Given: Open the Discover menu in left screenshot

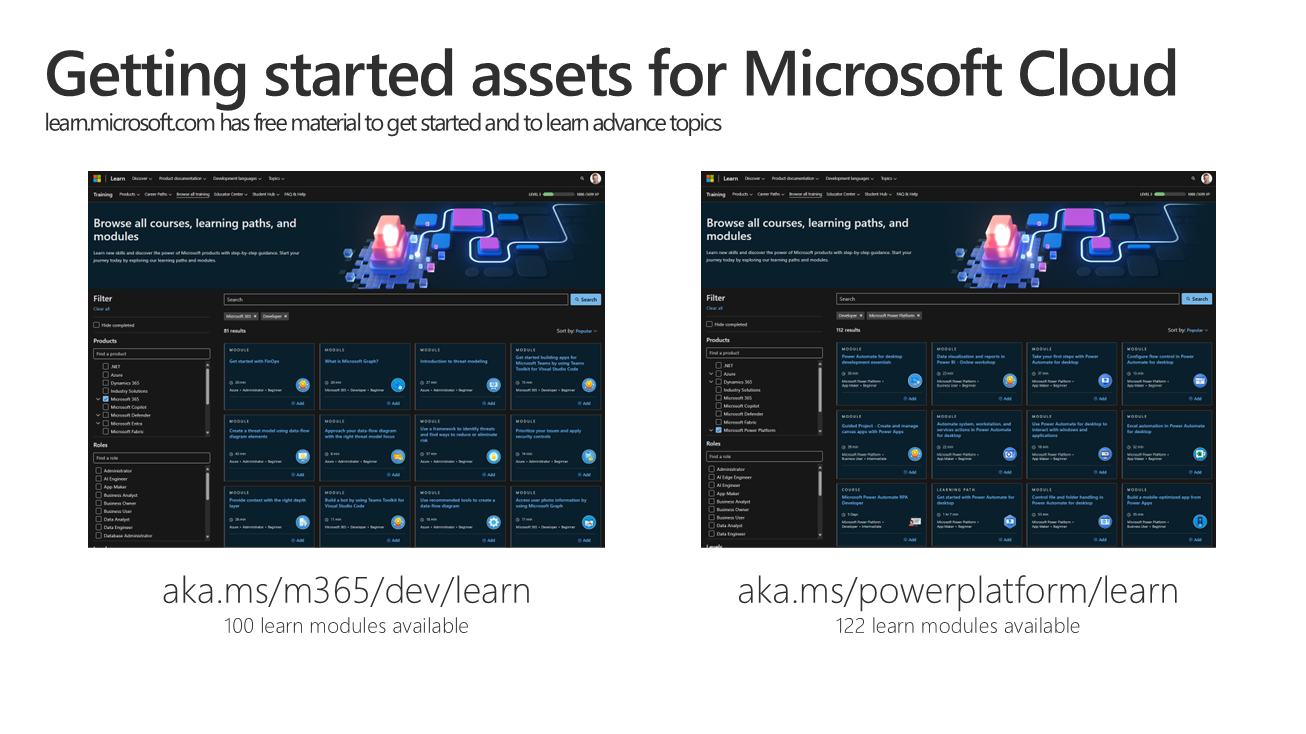Looking at the screenshot, I should tap(141, 179).
